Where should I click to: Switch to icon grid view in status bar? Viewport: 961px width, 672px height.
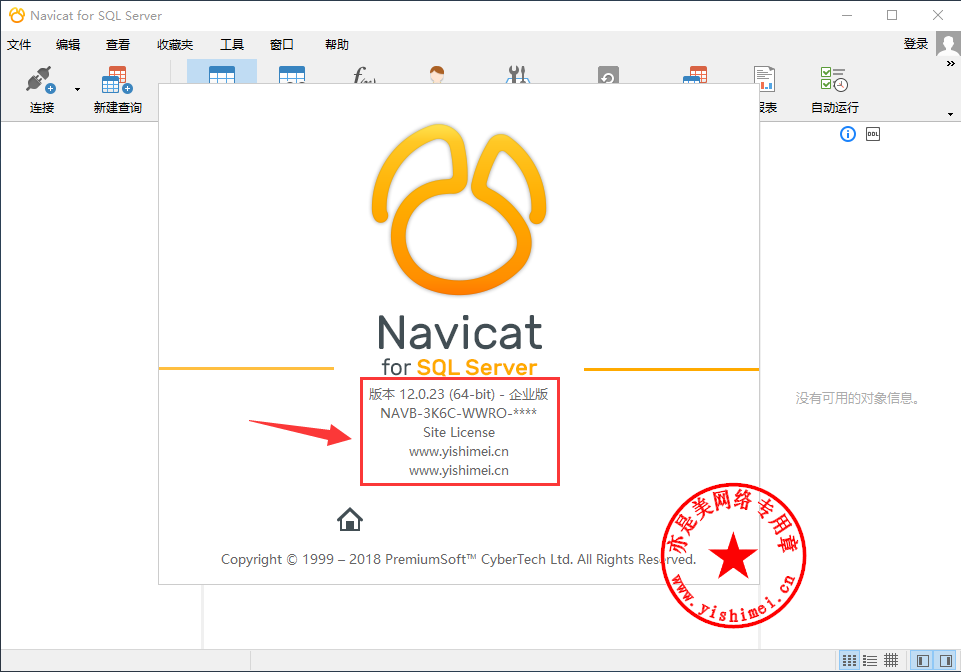[849, 660]
